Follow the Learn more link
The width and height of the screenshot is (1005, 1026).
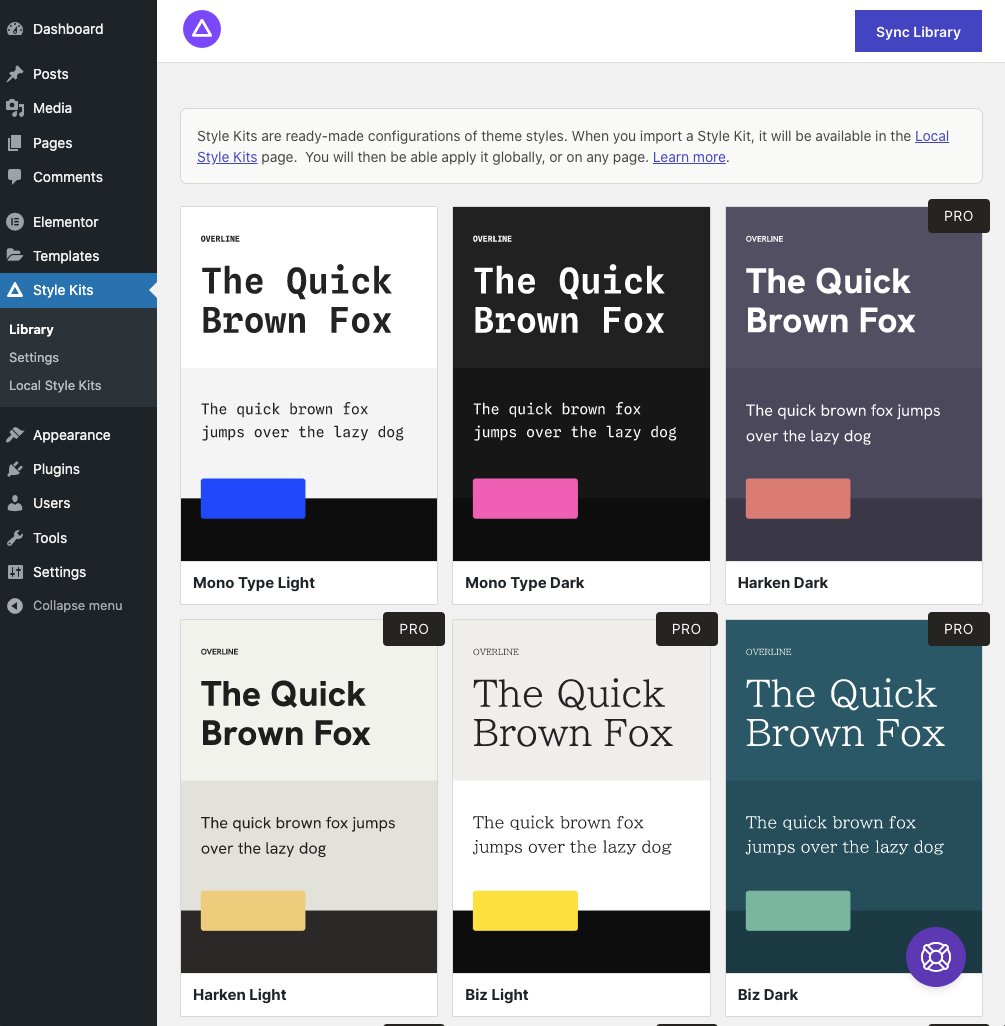(x=688, y=157)
